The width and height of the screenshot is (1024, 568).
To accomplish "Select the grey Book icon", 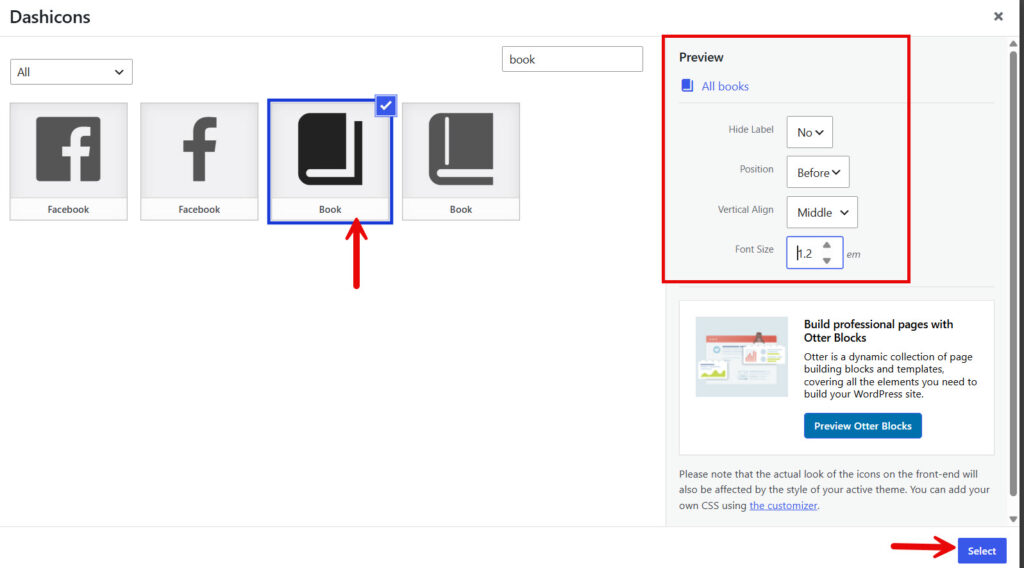I will tap(461, 161).
